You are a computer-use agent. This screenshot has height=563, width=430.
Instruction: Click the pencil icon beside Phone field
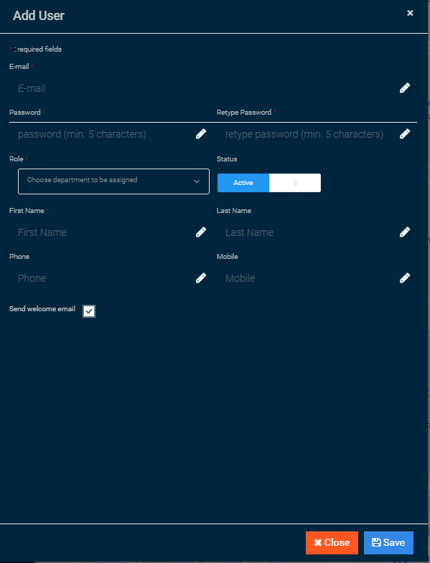[x=201, y=278]
